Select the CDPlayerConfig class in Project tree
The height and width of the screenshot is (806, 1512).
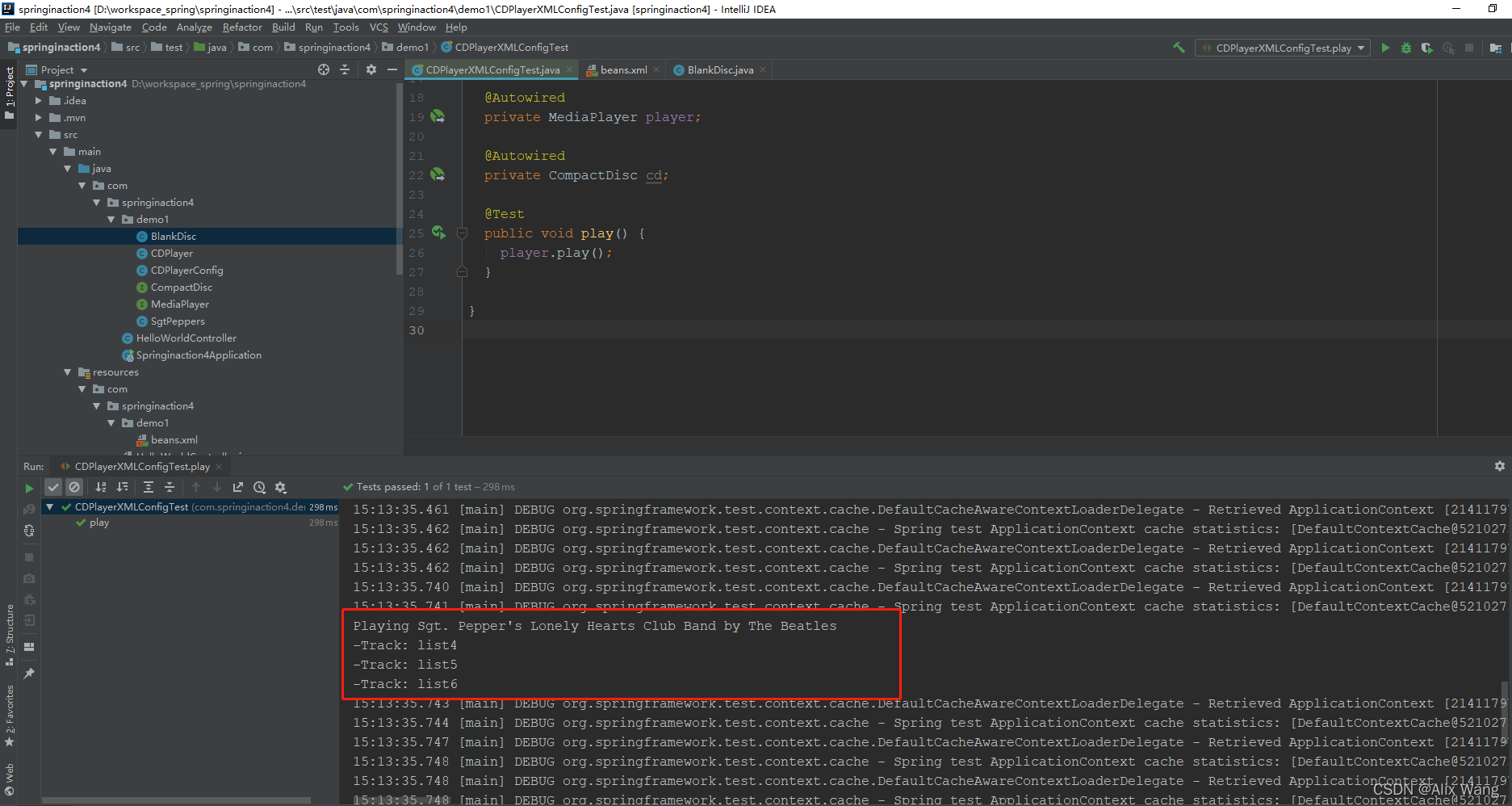(186, 271)
